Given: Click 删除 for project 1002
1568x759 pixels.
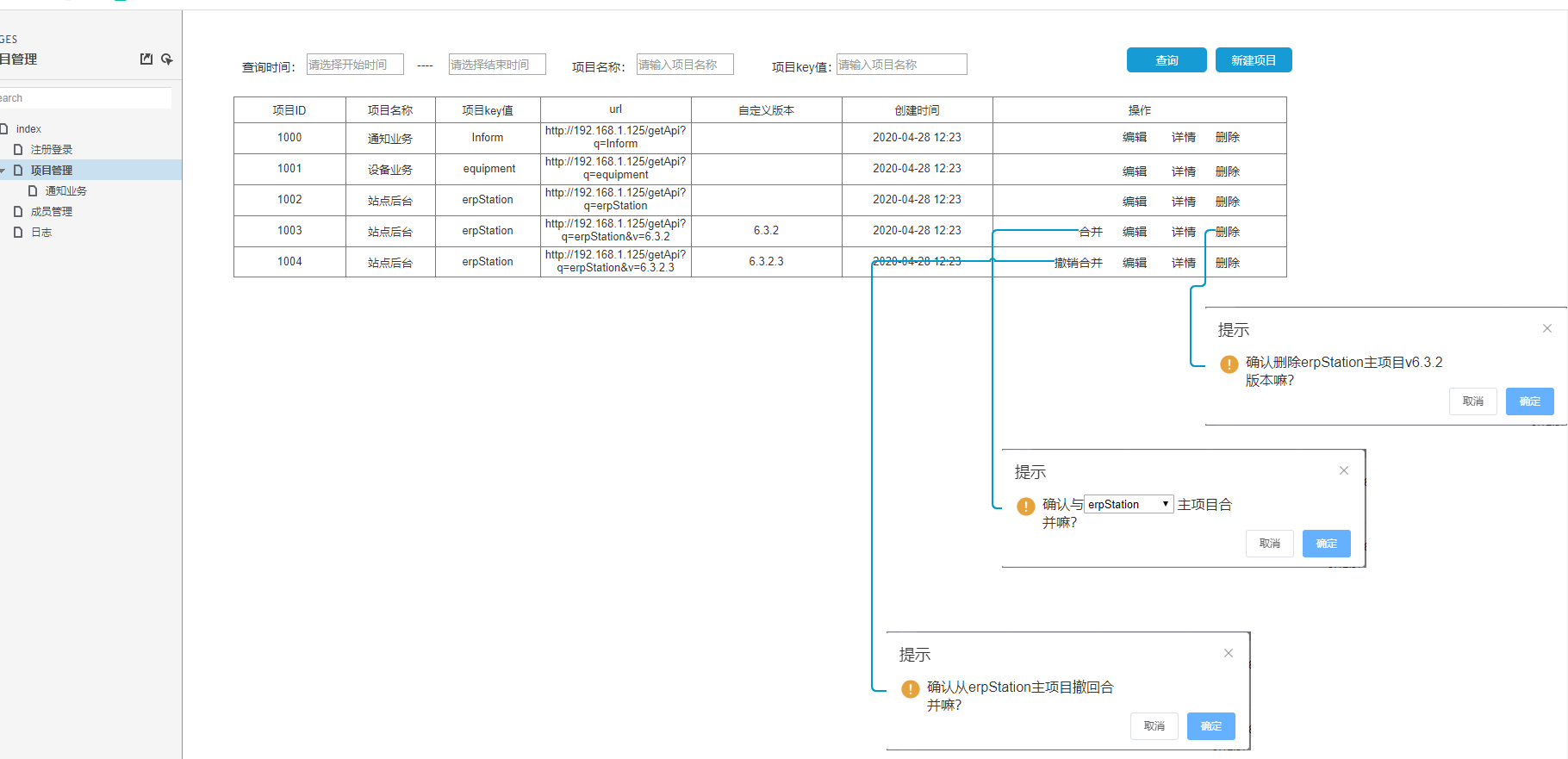Looking at the screenshot, I should [x=1228, y=202].
